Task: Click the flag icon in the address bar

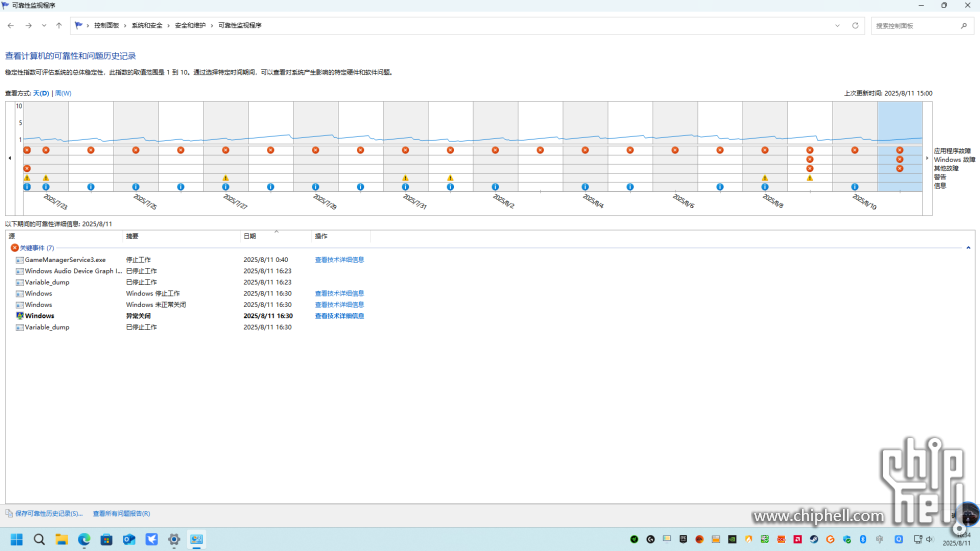Action: [x=78, y=26]
